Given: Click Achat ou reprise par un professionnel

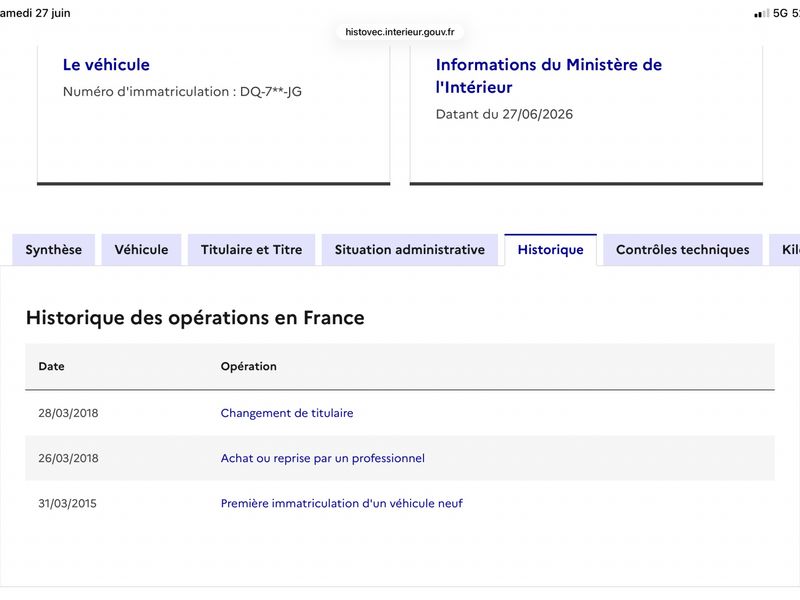Looking at the screenshot, I should (x=322, y=458).
